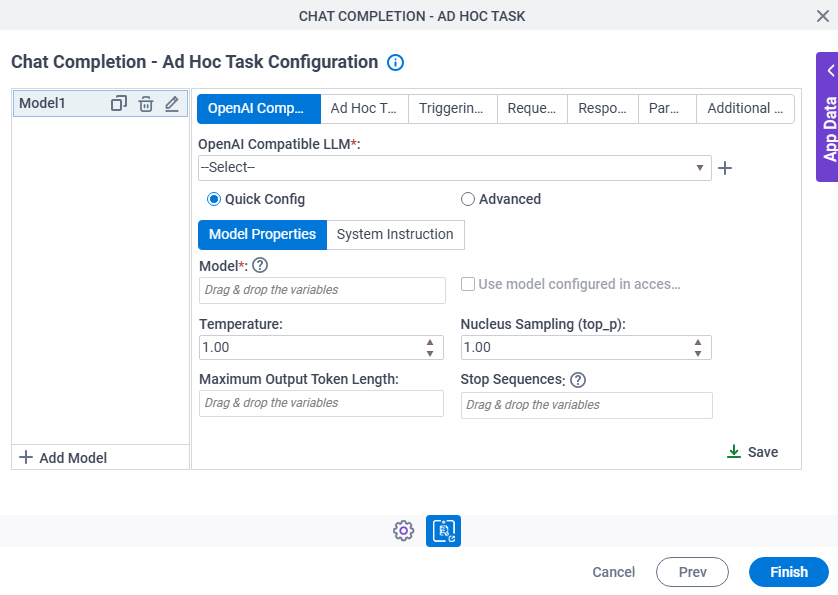Open the Stop Sequences help icon
The image size is (838, 595).
point(578,380)
